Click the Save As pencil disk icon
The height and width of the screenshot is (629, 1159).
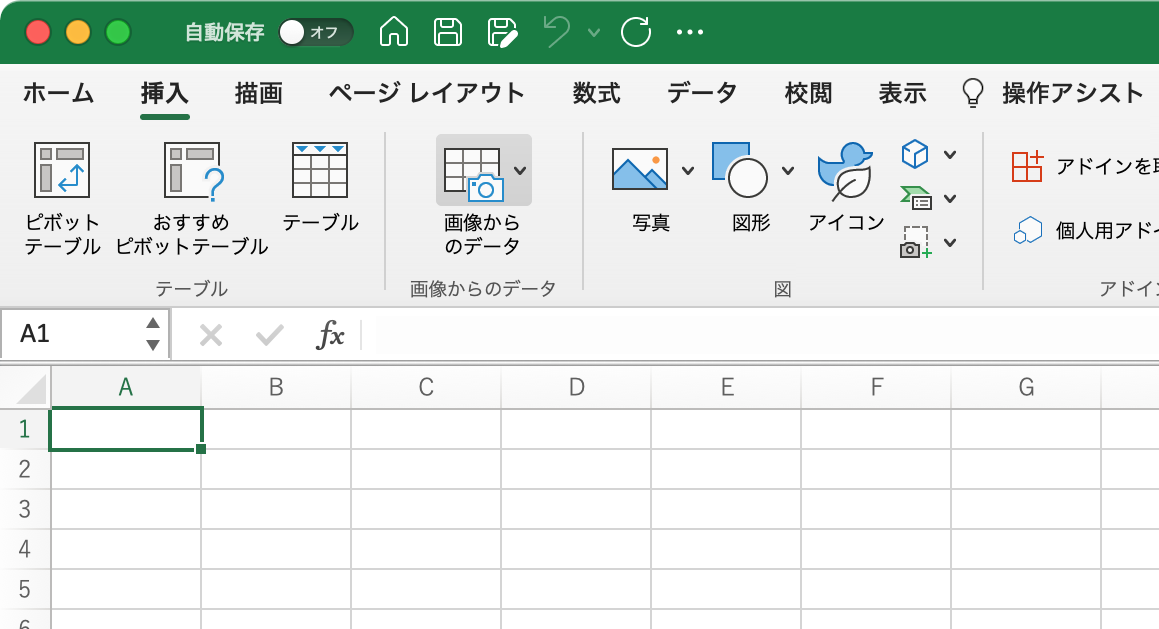[x=503, y=33]
